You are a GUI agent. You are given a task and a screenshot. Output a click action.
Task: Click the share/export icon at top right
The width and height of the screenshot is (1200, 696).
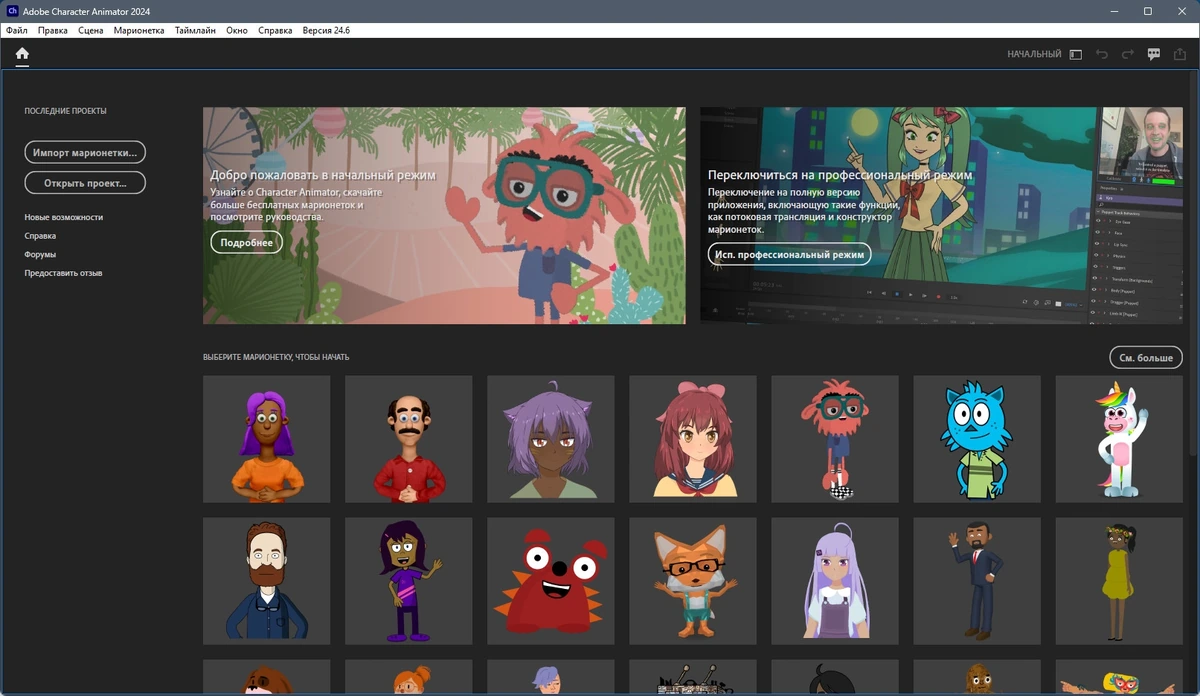click(x=1180, y=54)
